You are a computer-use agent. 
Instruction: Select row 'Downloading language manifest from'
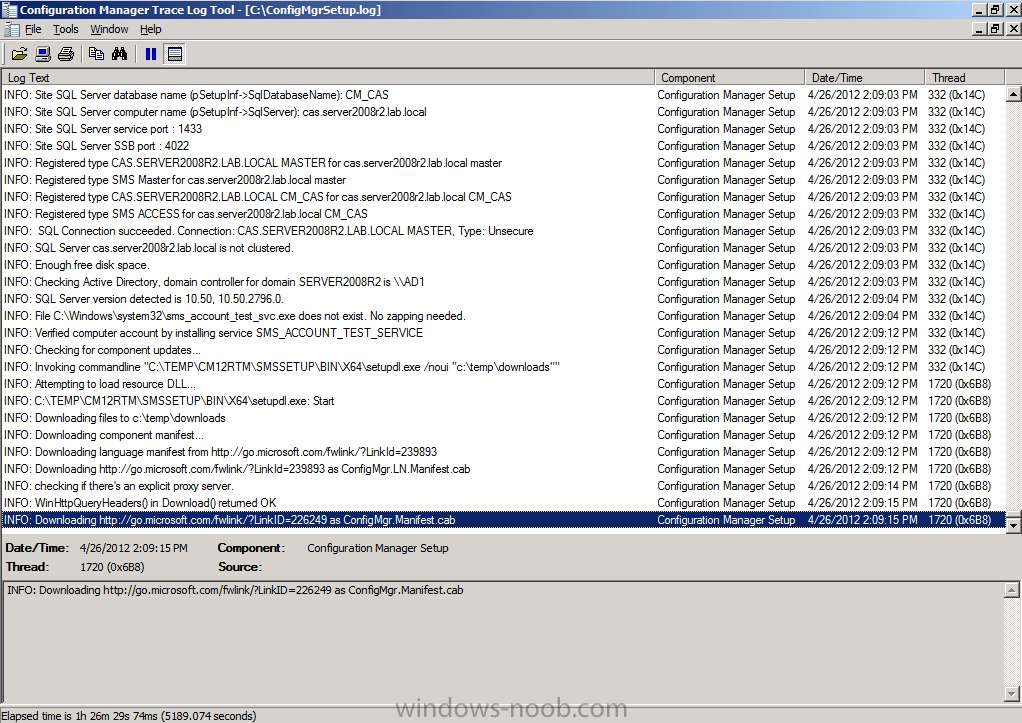(503, 452)
